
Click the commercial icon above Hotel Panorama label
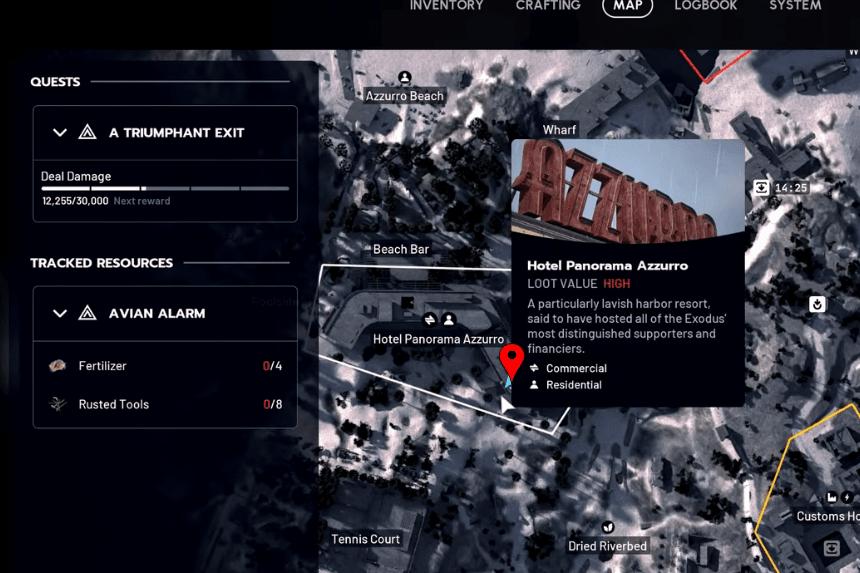tap(430, 320)
